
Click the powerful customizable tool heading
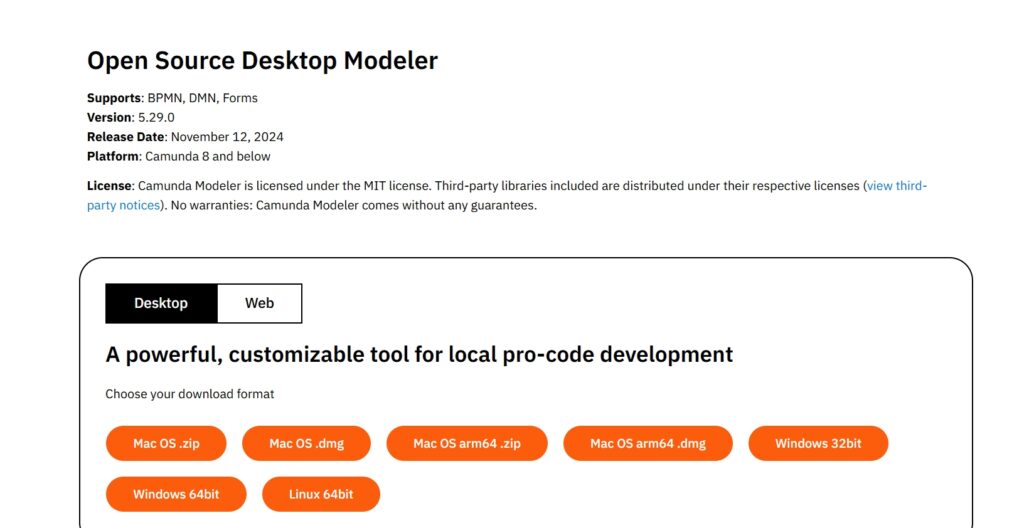pos(419,354)
